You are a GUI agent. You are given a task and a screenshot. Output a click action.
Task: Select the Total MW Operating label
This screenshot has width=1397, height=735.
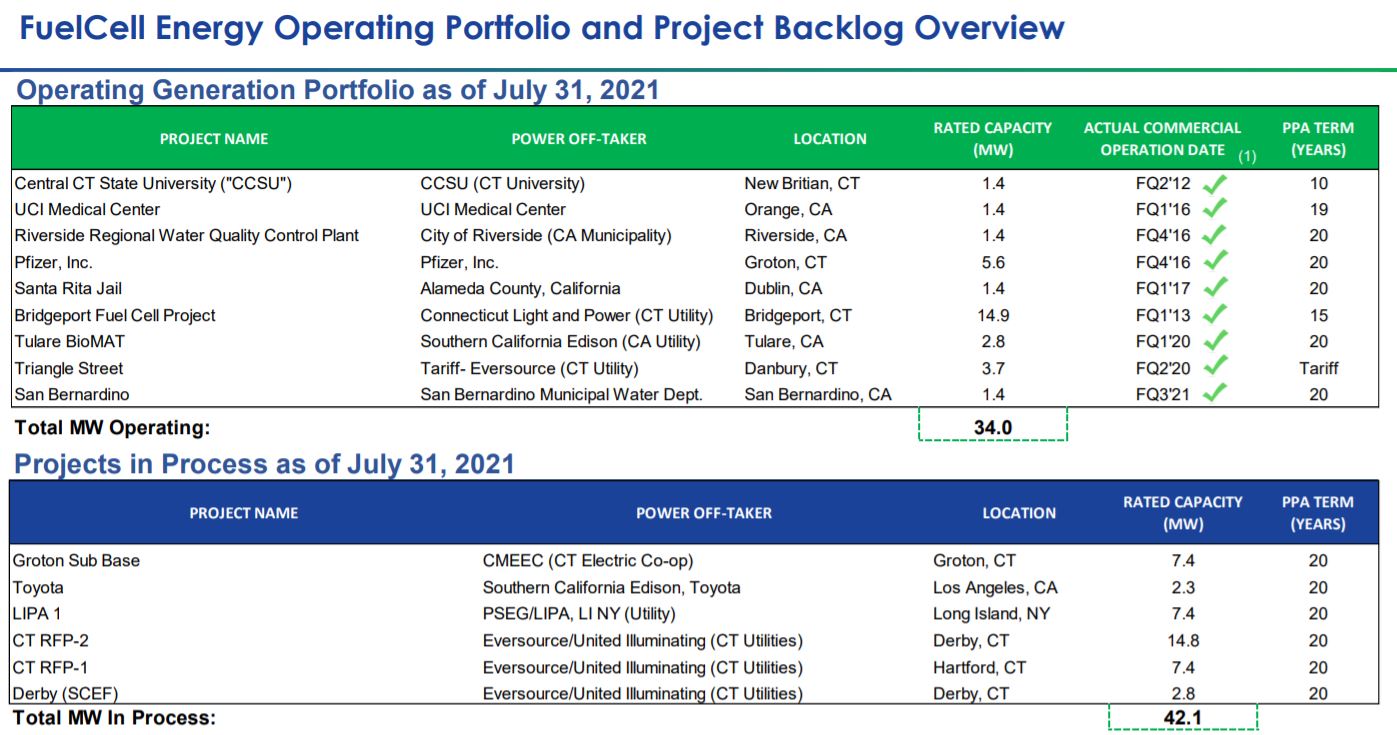click(x=113, y=428)
